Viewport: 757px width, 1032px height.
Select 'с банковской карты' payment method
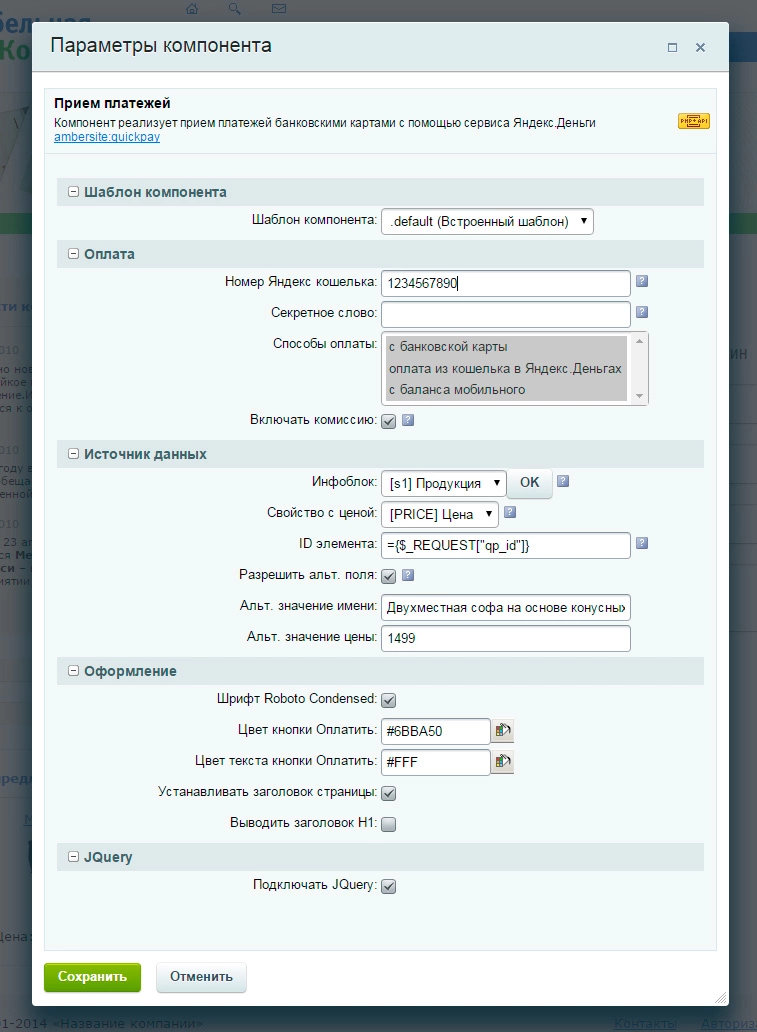[x=506, y=346]
